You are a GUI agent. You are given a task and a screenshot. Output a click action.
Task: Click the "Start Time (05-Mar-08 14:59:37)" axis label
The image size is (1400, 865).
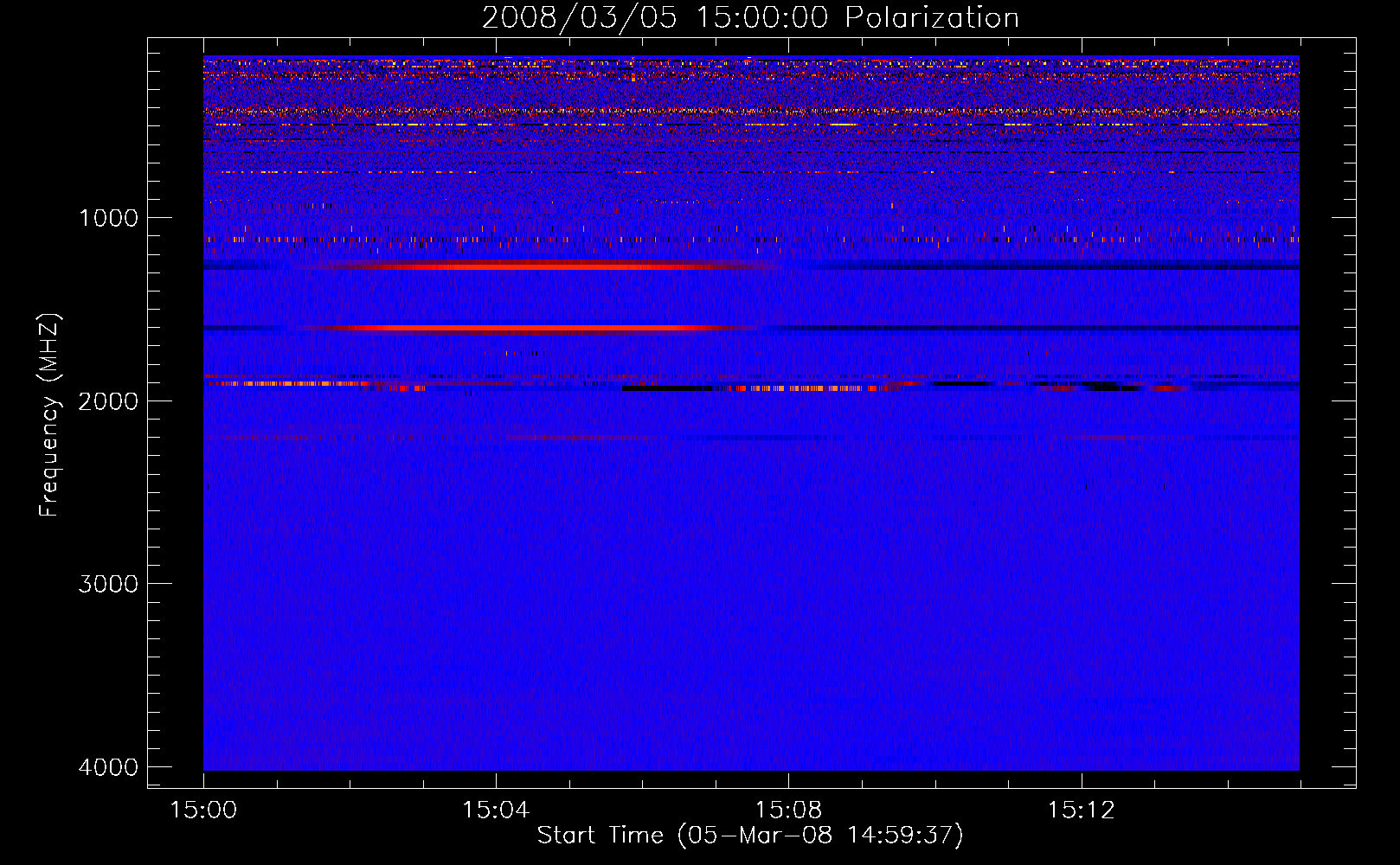[750, 836]
